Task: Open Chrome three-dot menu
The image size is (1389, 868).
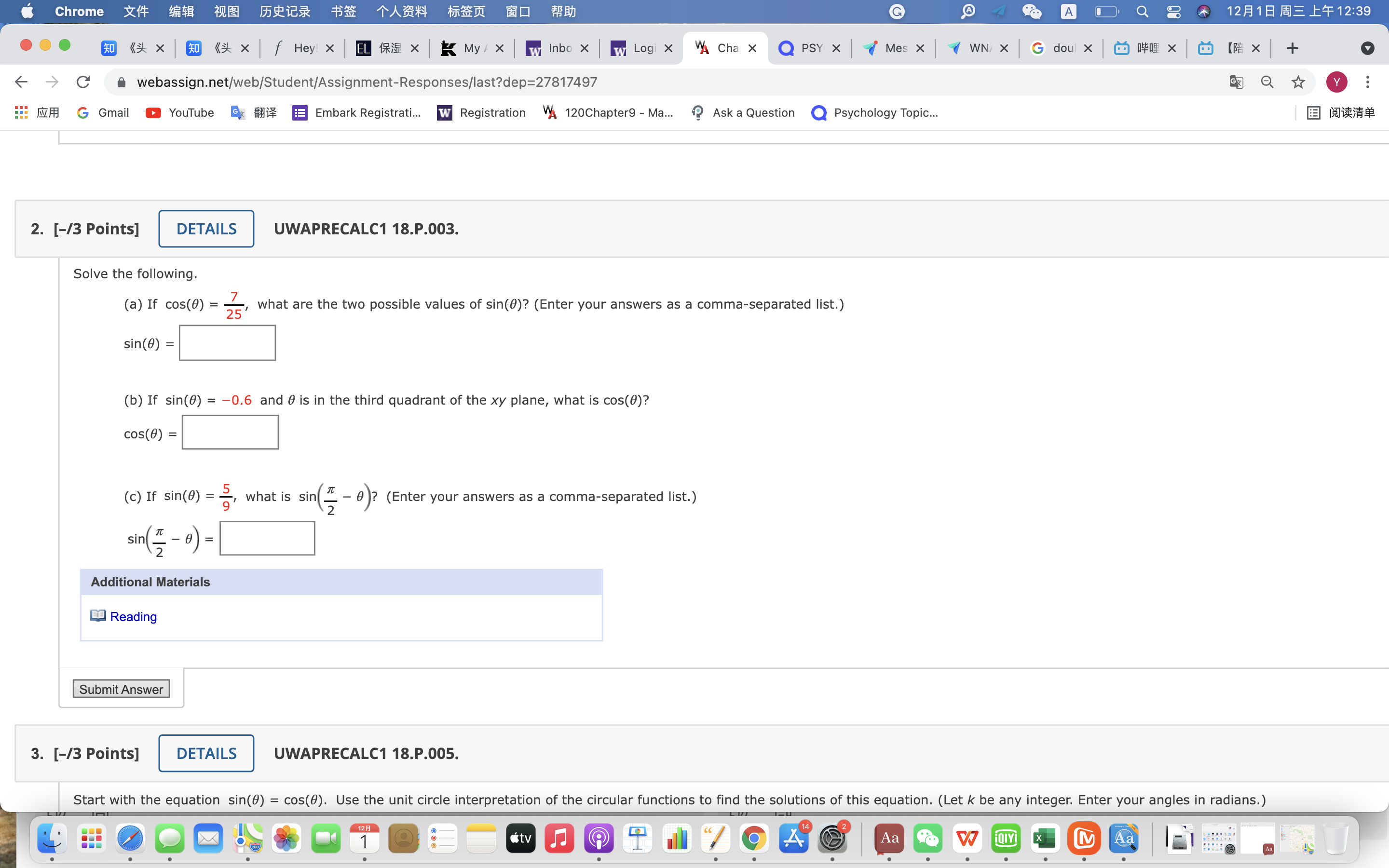Action: pyautogui.click(x=1367, y=82)
